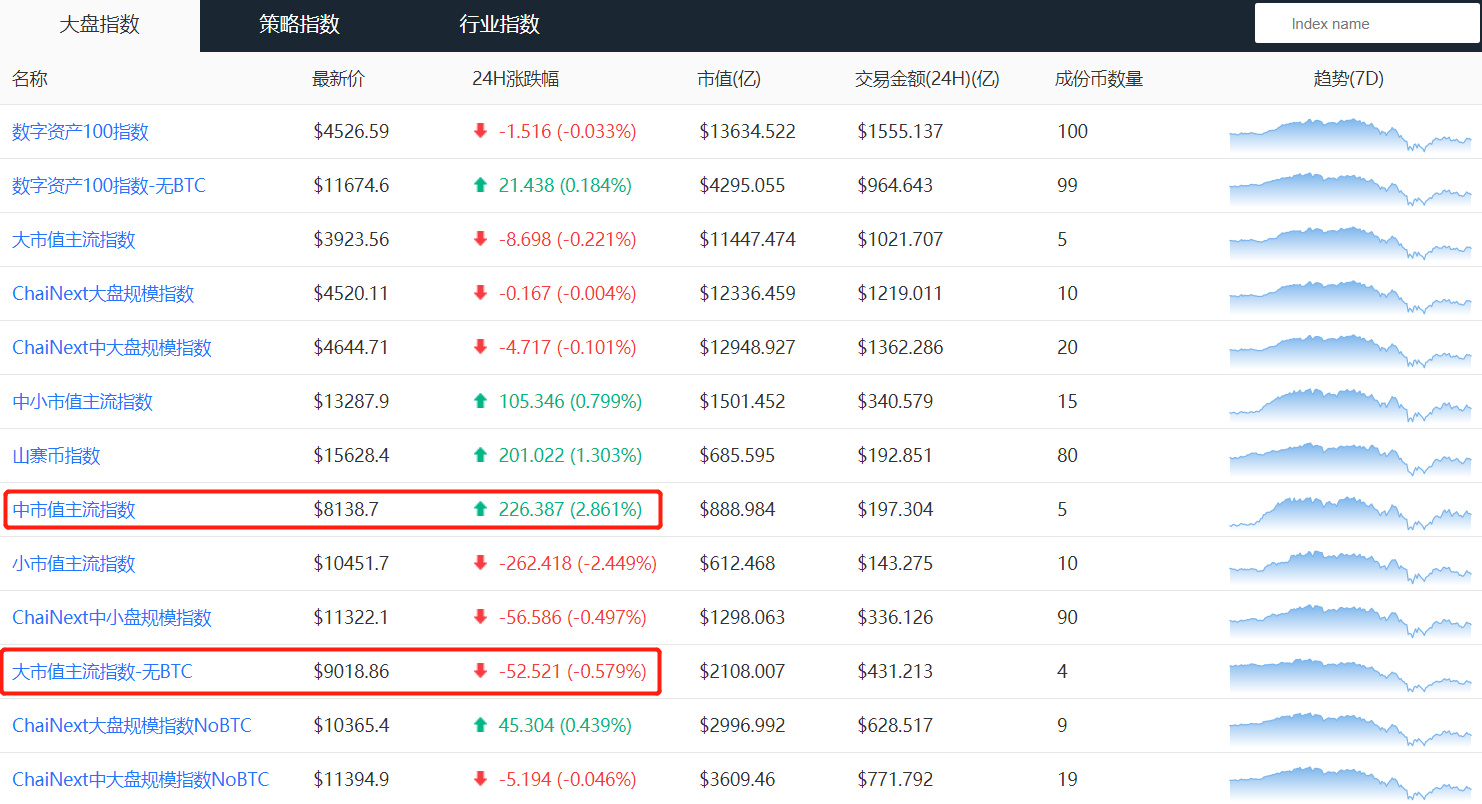Click the 7D trend chart for 小市值主流指数
Viewport: 1482px width, 804px height.
click(1350, 566)
